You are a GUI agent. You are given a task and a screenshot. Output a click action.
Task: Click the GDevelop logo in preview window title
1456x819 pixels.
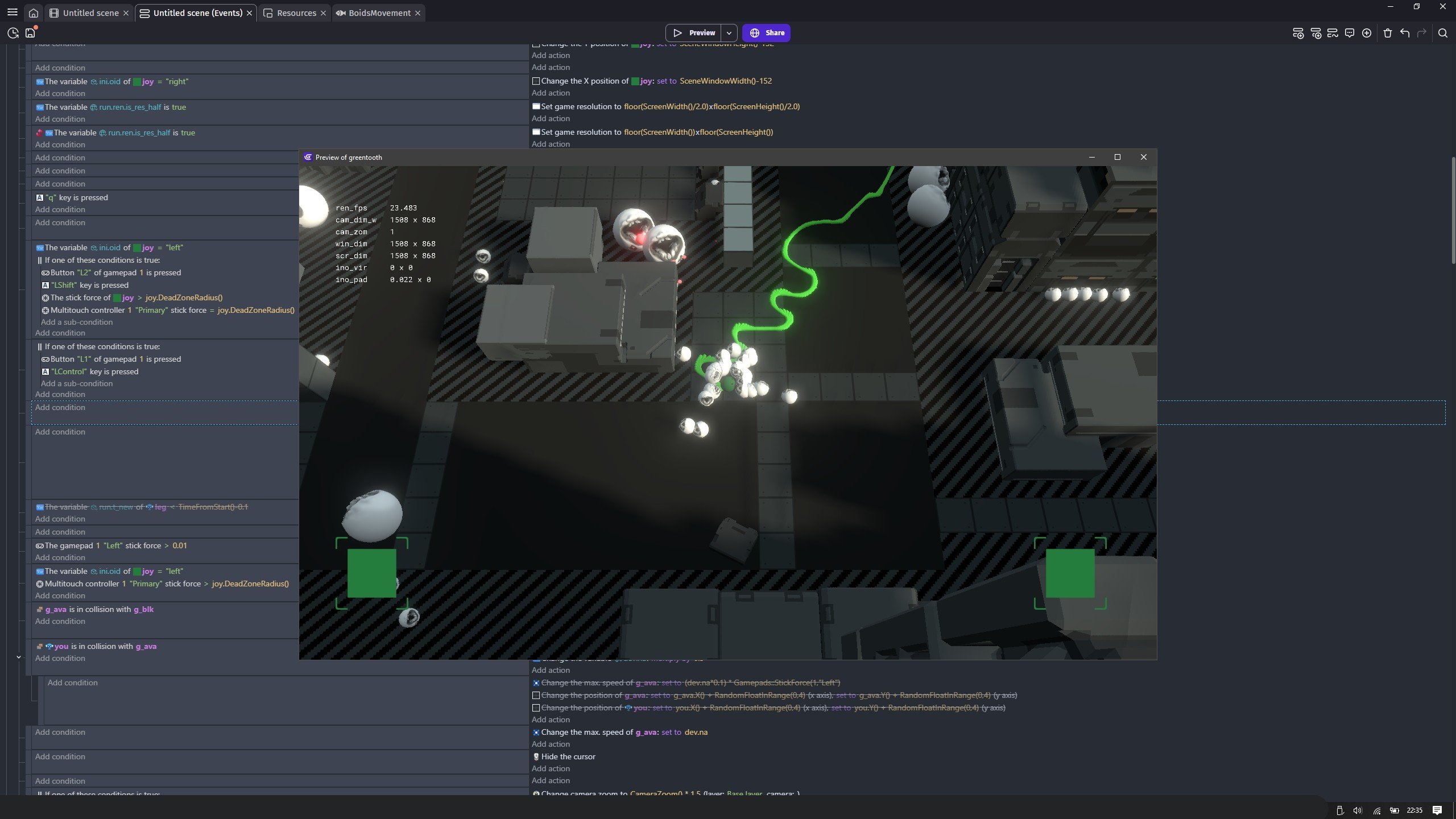[x=308, y=158]
